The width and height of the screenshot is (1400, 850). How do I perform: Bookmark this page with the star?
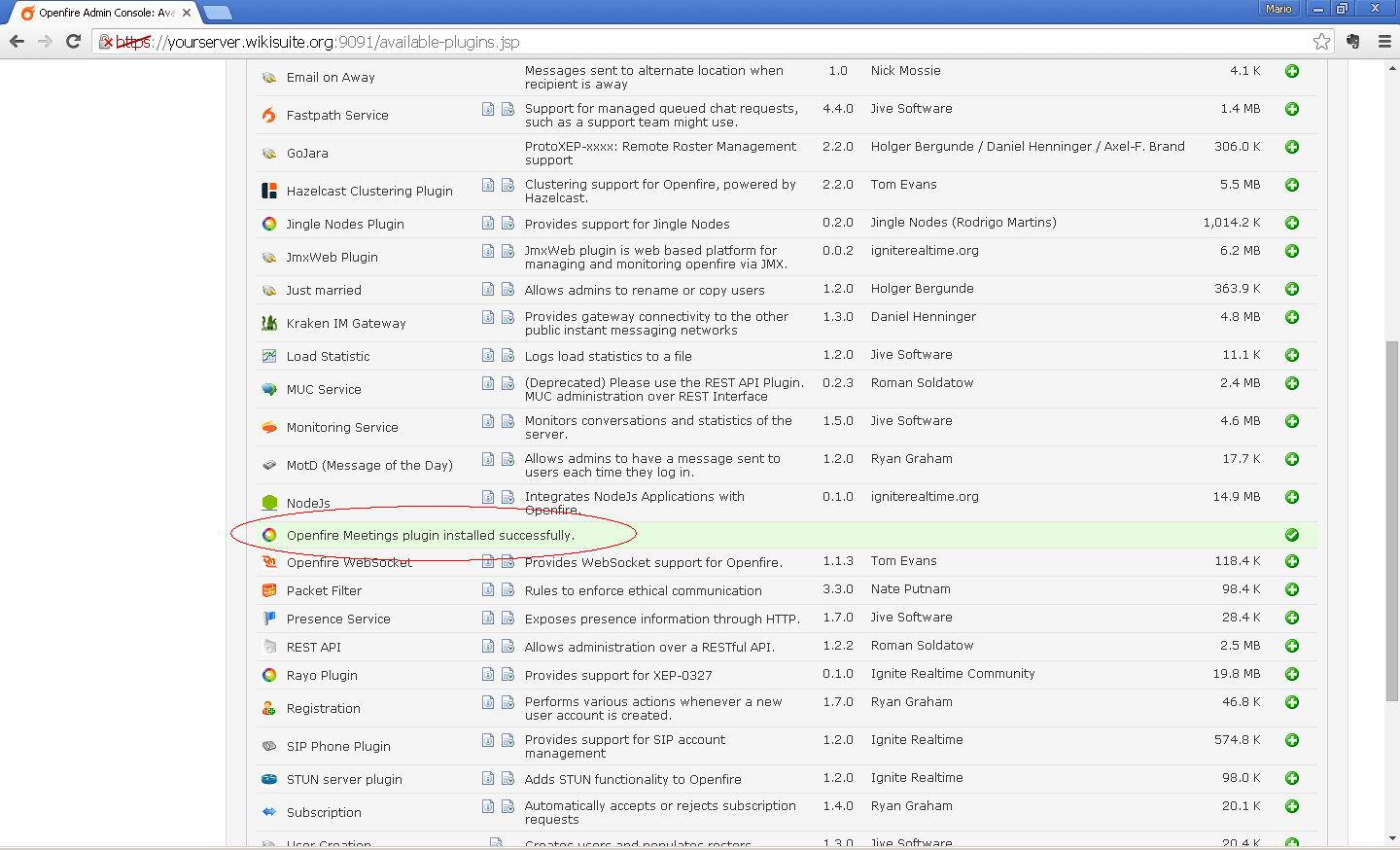click(x=1321, y=41)
